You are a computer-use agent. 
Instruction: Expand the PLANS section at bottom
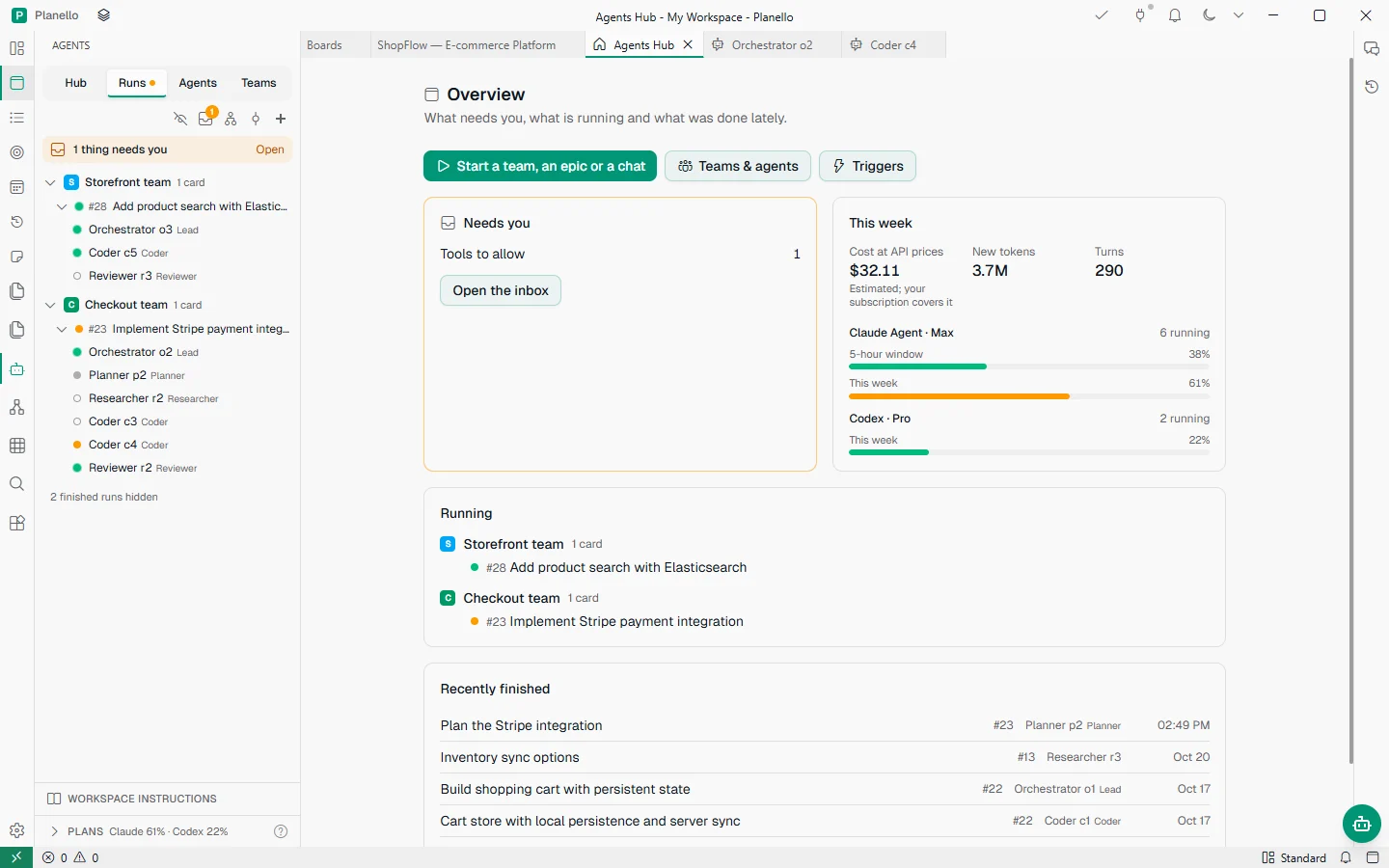[54, 831]
